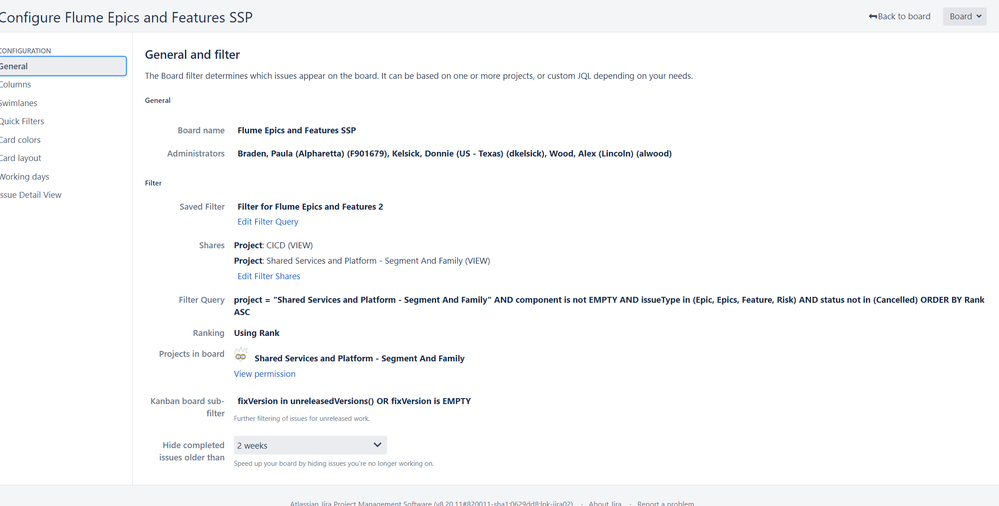
Task: Click the 'General and filter' heading
Action: 192,55
